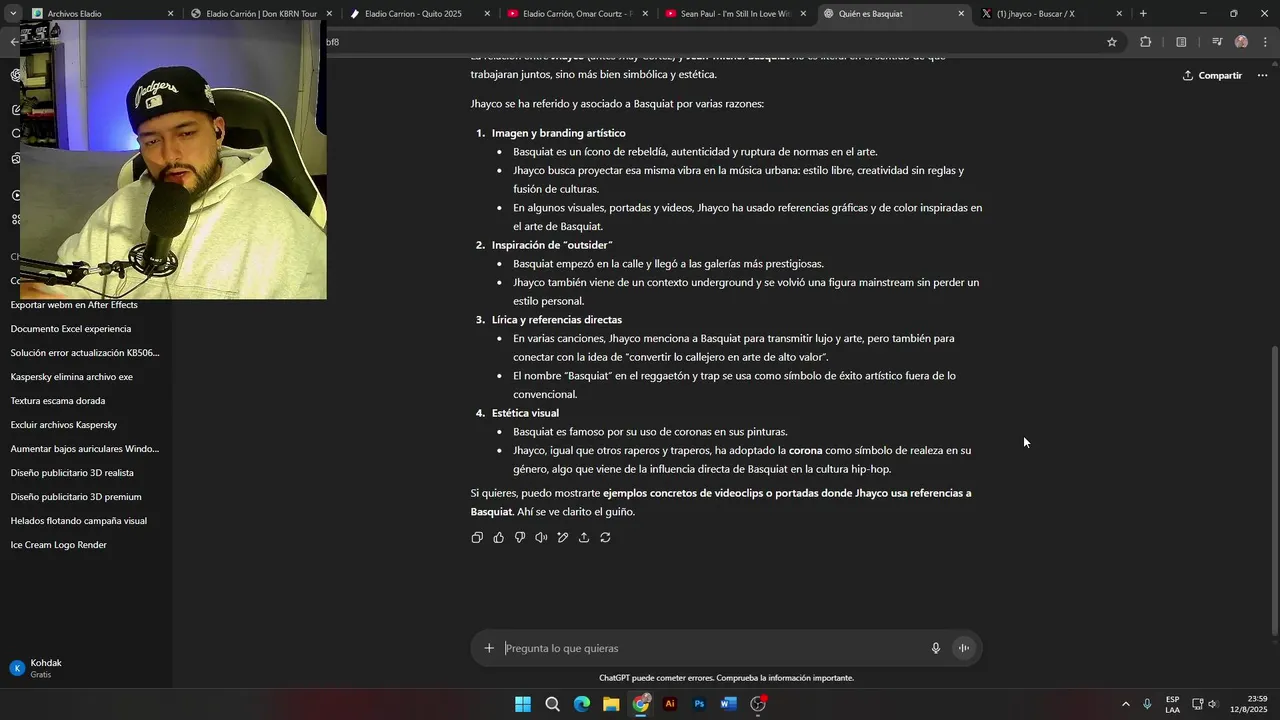
Task: Open OBS Studio from taskbar
Action: pos(758,704)
